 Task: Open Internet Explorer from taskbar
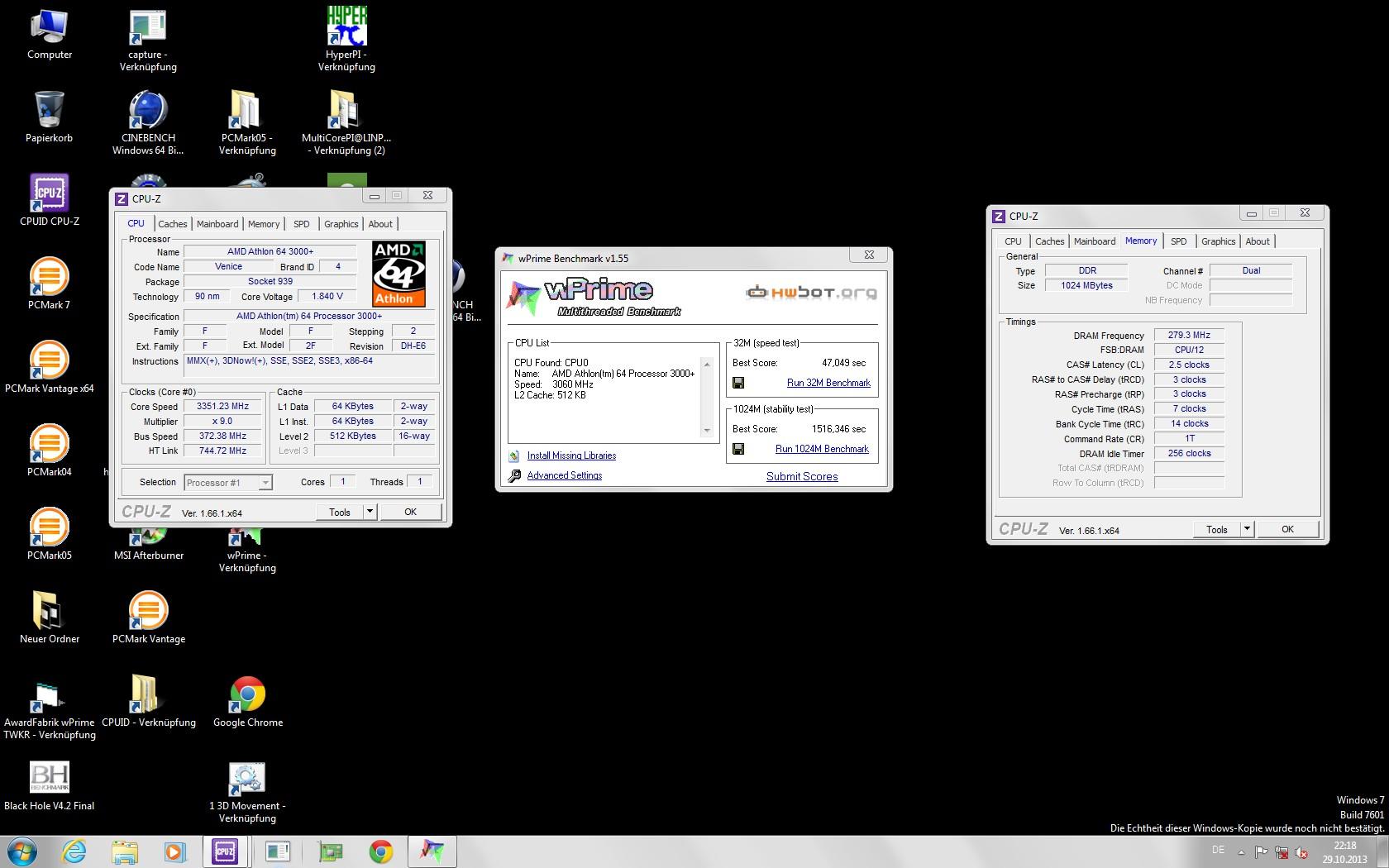tap(74, 851)
